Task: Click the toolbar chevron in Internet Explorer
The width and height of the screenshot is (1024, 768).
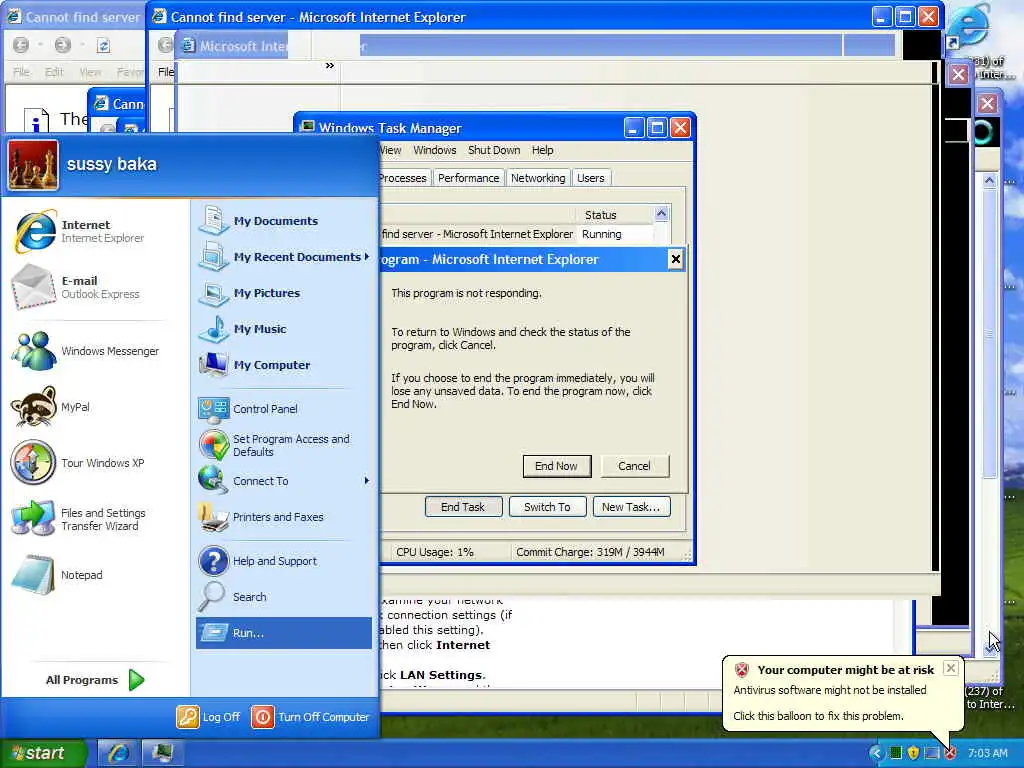Action: [x=330, y=65]
